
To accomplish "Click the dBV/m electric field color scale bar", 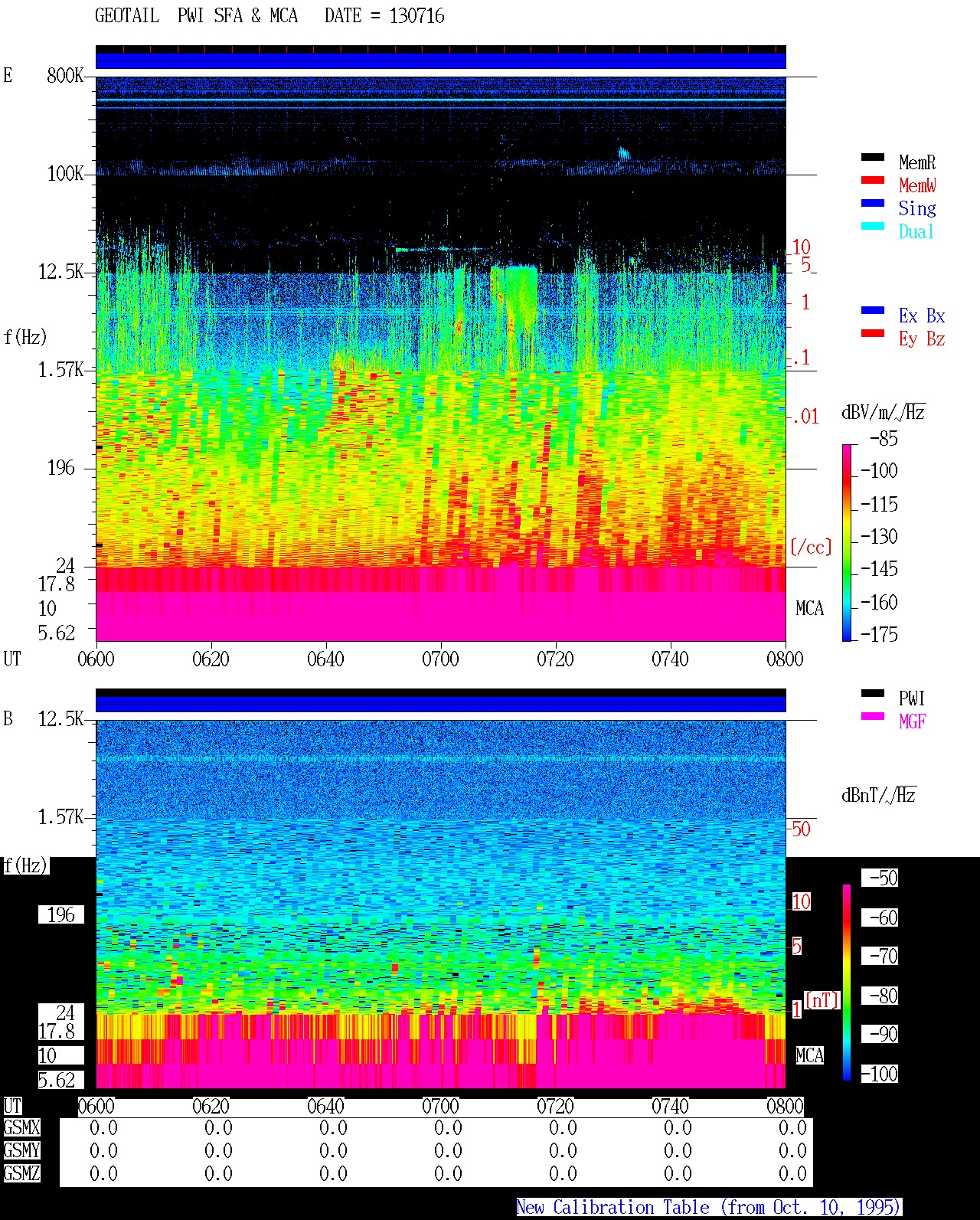I will click(x=847, y=542).
